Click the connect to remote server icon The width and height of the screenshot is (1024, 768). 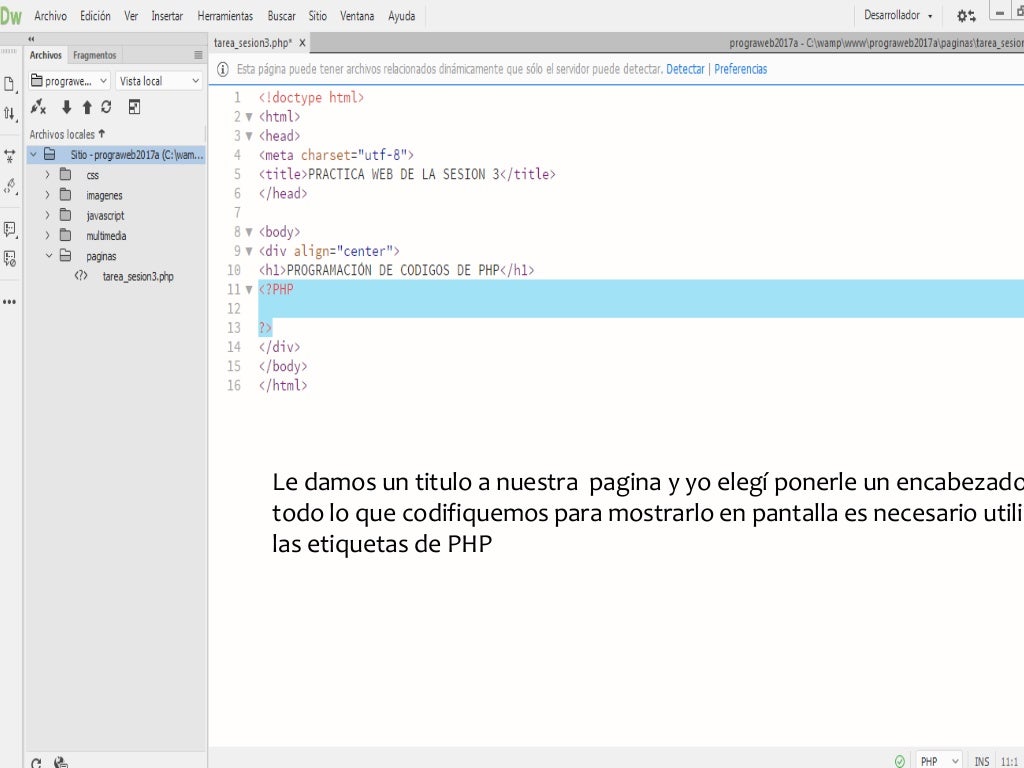(x=38, y=107)
